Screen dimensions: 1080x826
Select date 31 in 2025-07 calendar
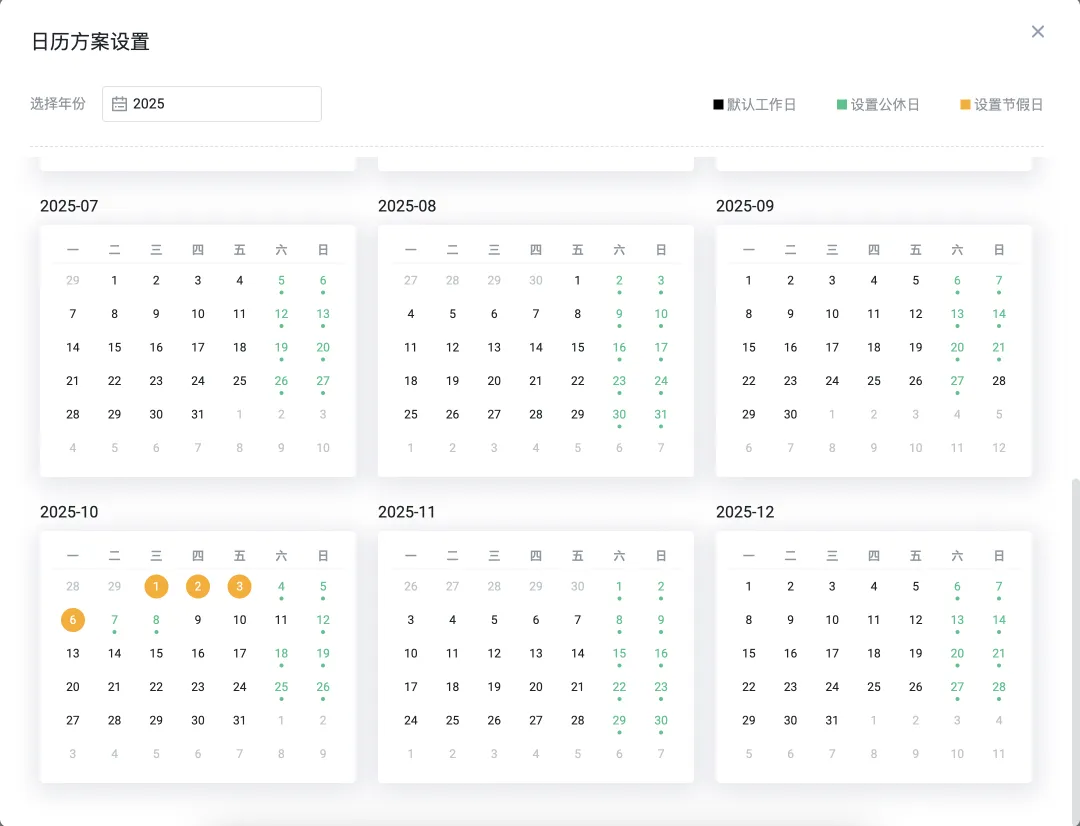pyautogui.click(x=198, y=414)
